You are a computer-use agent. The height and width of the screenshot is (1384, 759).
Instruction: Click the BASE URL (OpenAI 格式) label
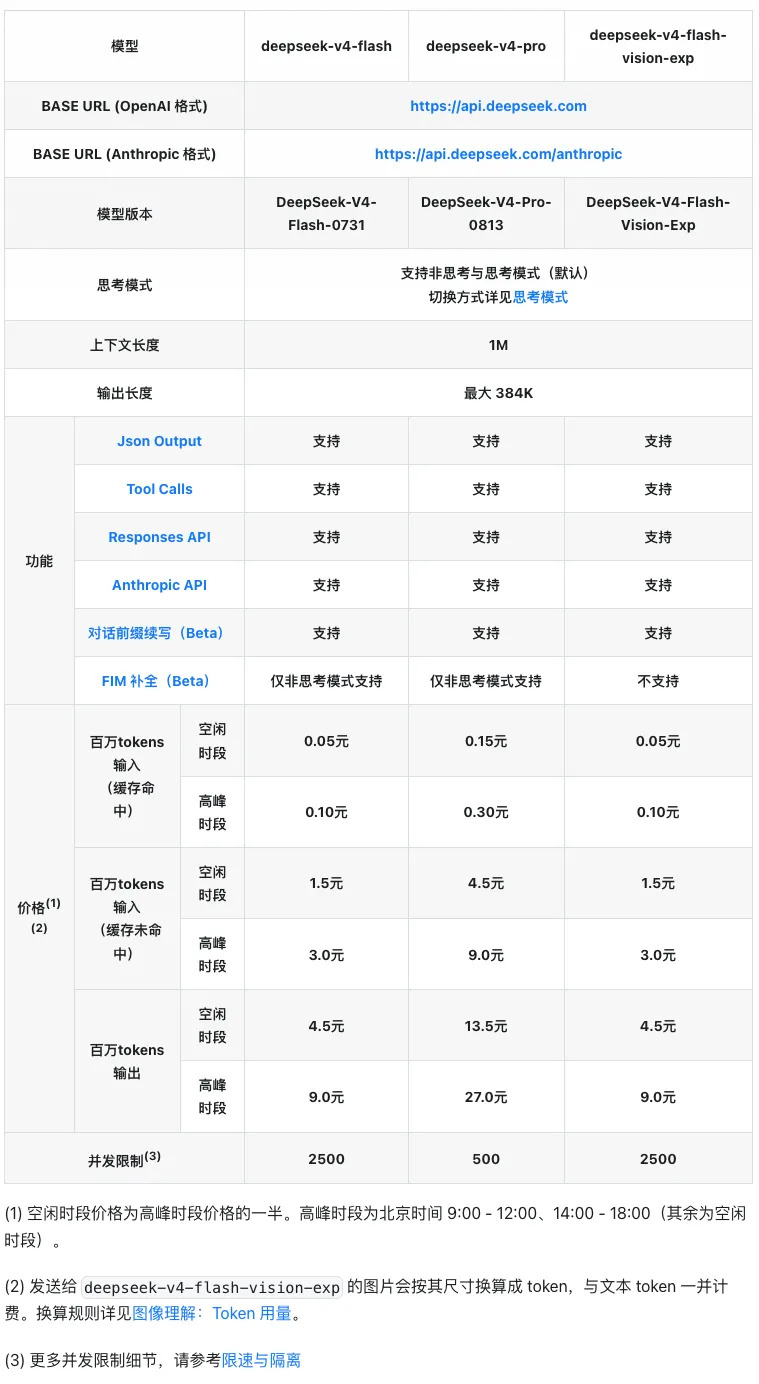125,106
